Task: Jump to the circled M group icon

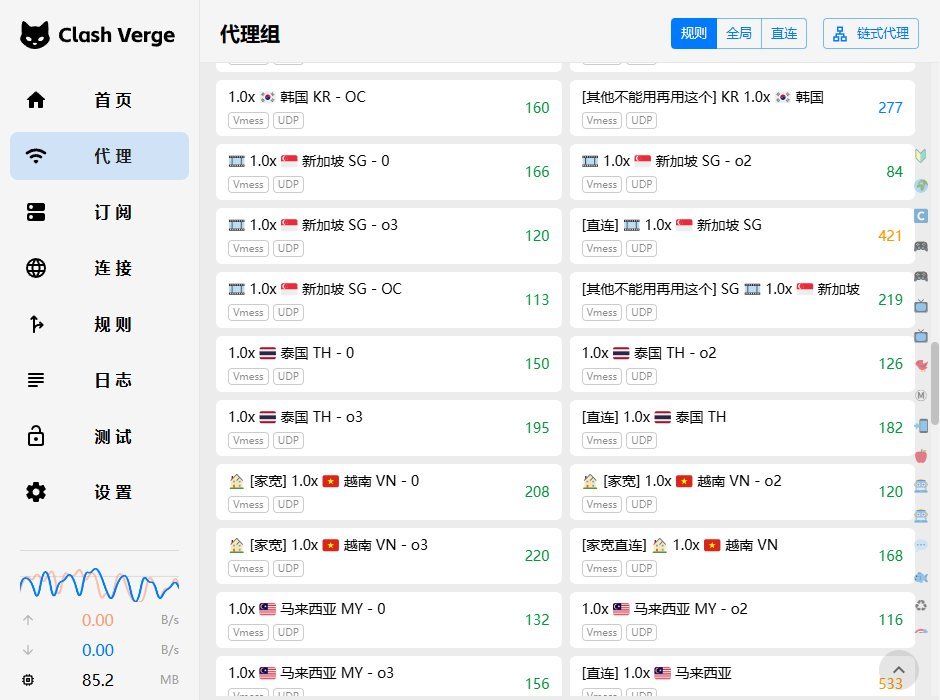Action: [921, 396]
